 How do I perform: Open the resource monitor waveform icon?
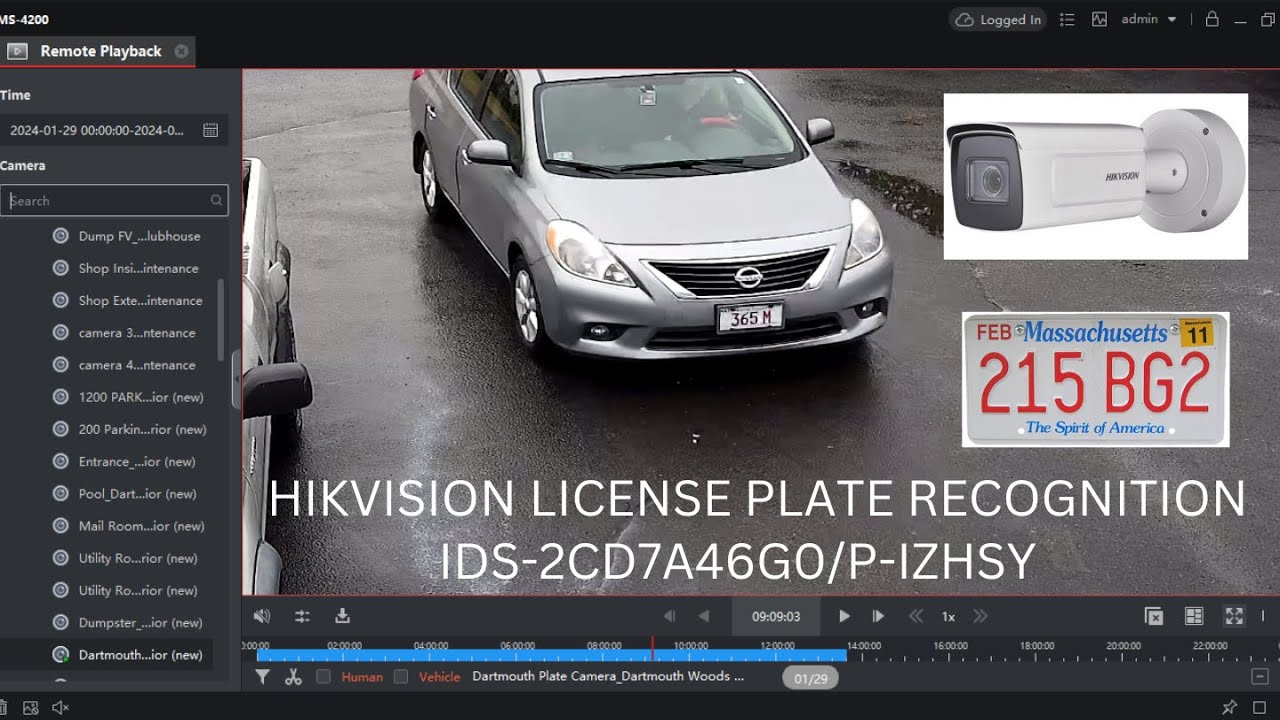tap(1100, 19)
